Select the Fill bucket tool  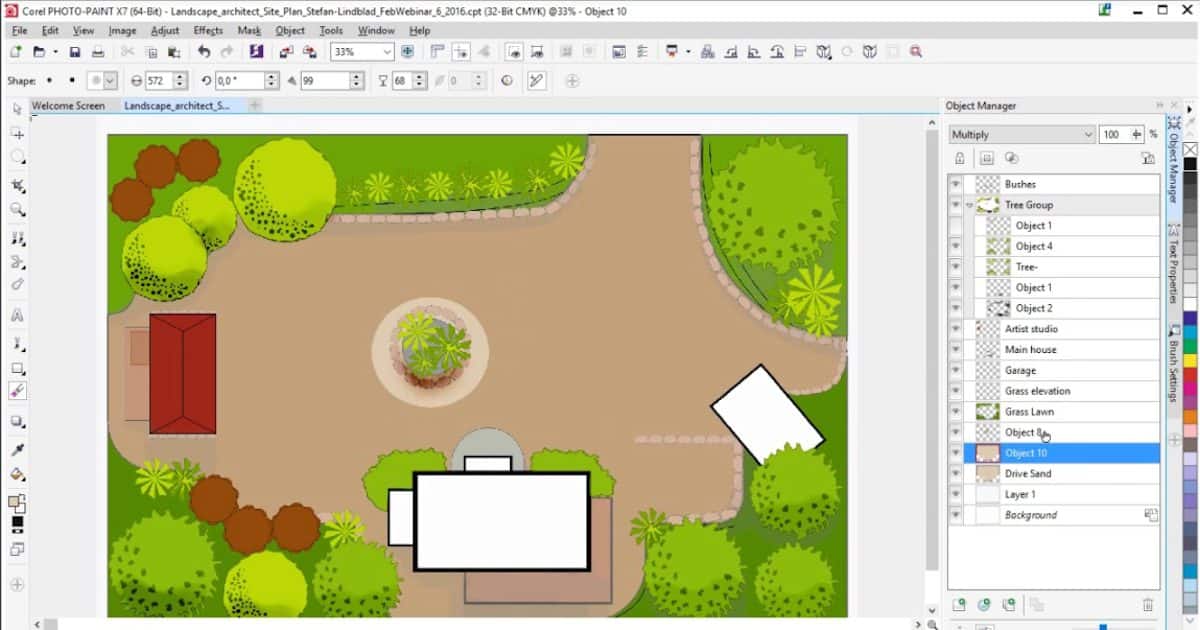click(x=17, y=475)
